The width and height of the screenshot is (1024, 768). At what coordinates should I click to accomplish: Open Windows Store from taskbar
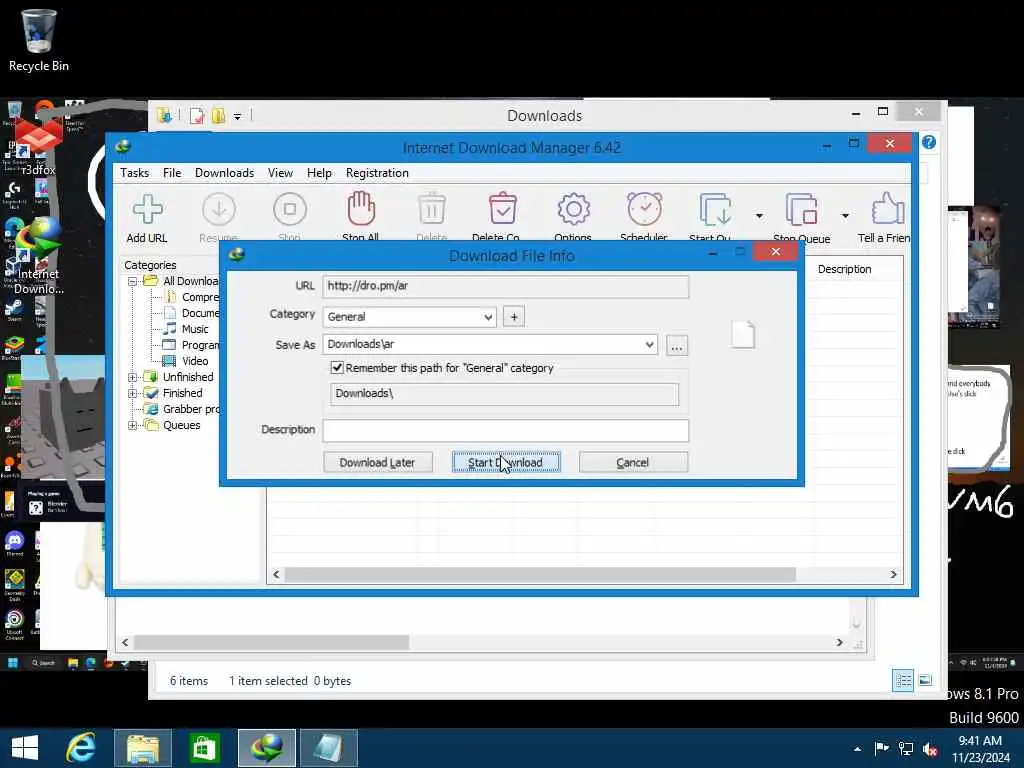204,748
